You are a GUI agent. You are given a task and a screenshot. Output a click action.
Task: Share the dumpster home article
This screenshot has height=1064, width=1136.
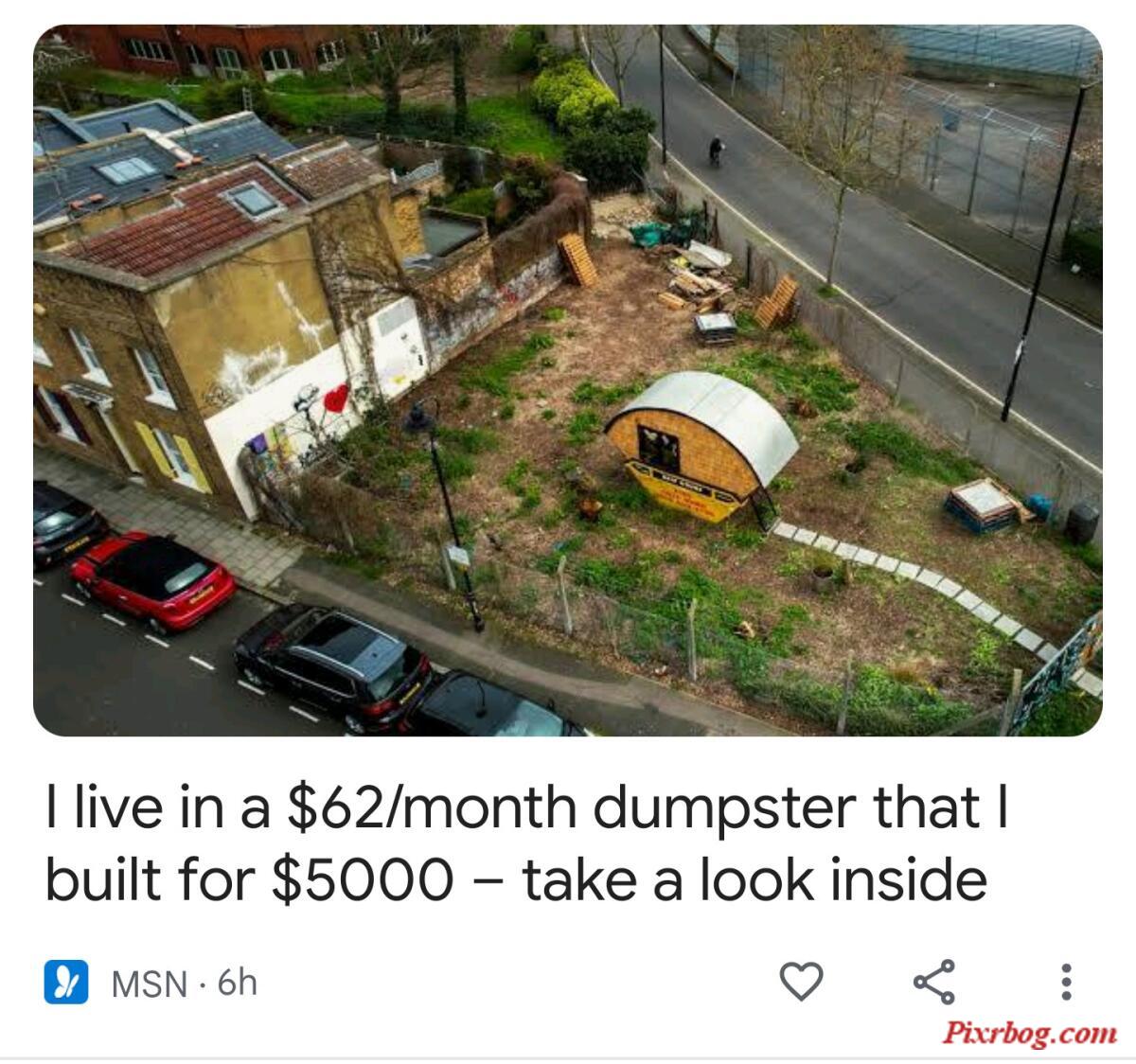(x=933, y=982)
